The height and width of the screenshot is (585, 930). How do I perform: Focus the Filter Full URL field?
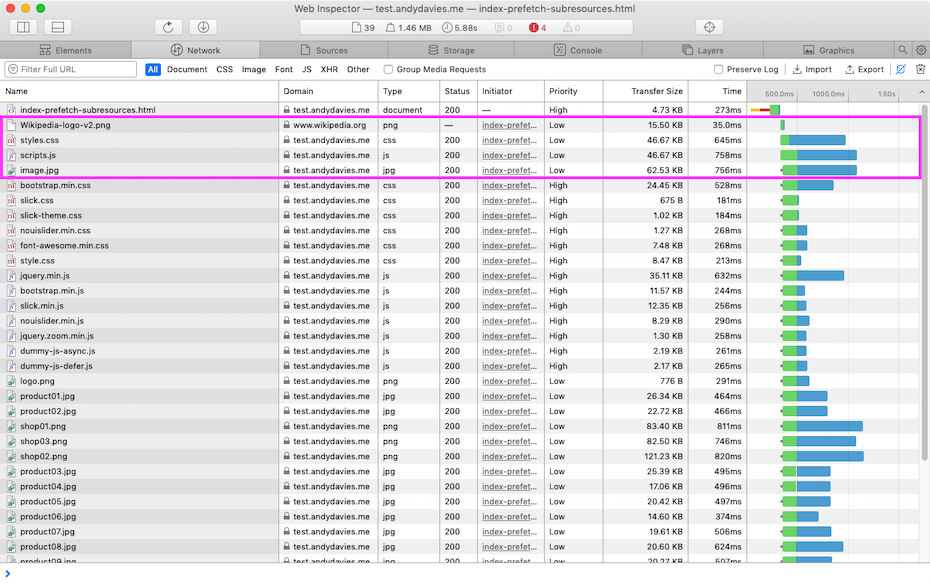coord(71,69)
